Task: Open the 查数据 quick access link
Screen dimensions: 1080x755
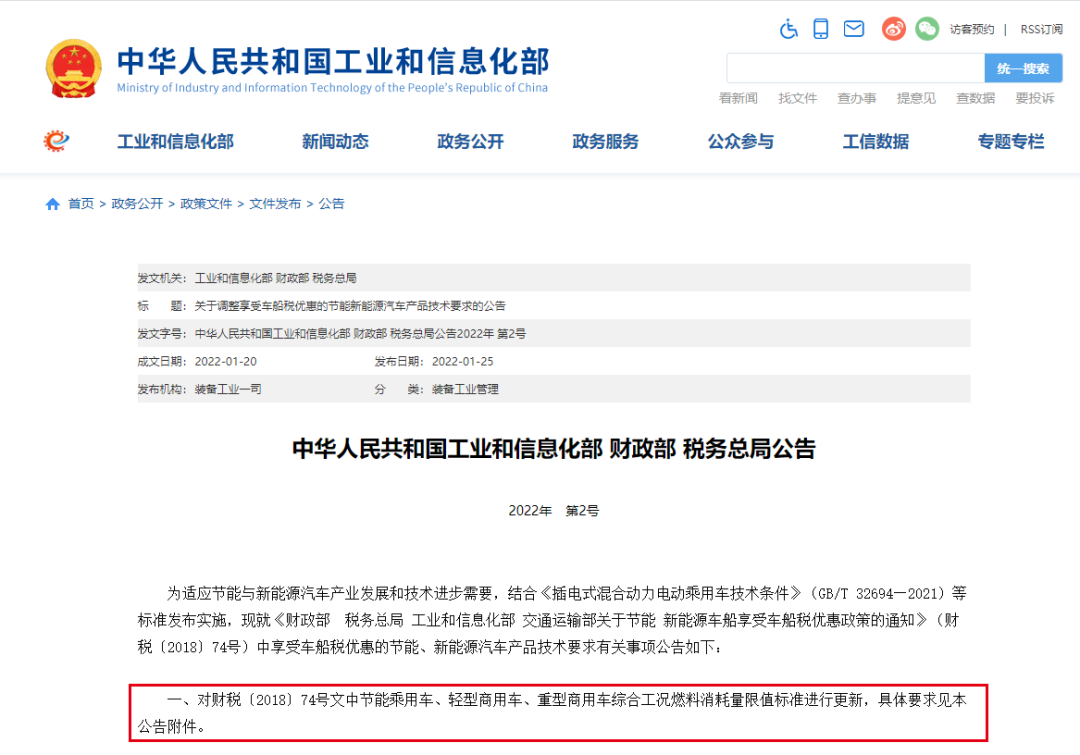Action: point(975,98)
